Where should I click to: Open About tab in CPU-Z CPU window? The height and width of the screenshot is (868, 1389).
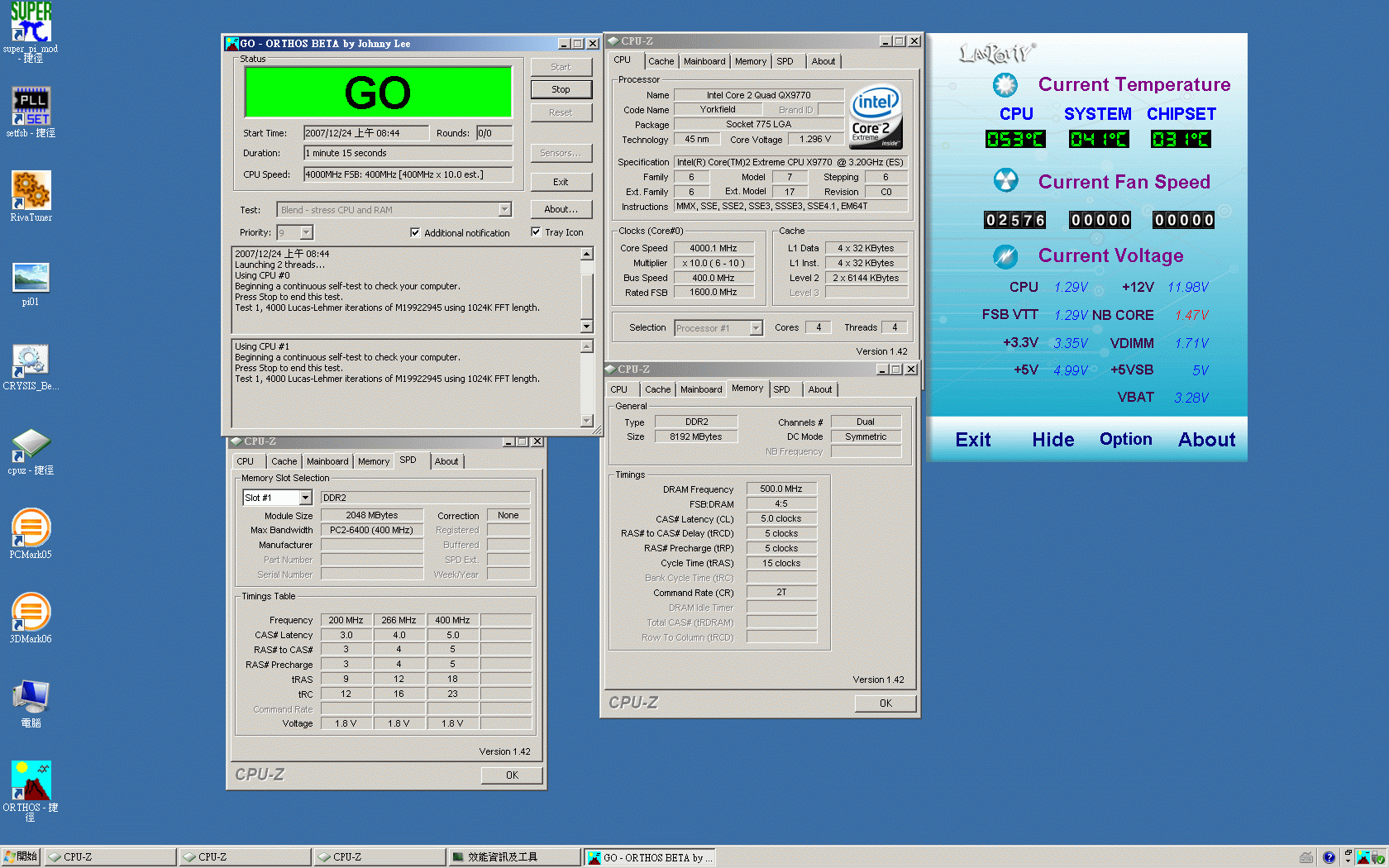pos(823,61)
